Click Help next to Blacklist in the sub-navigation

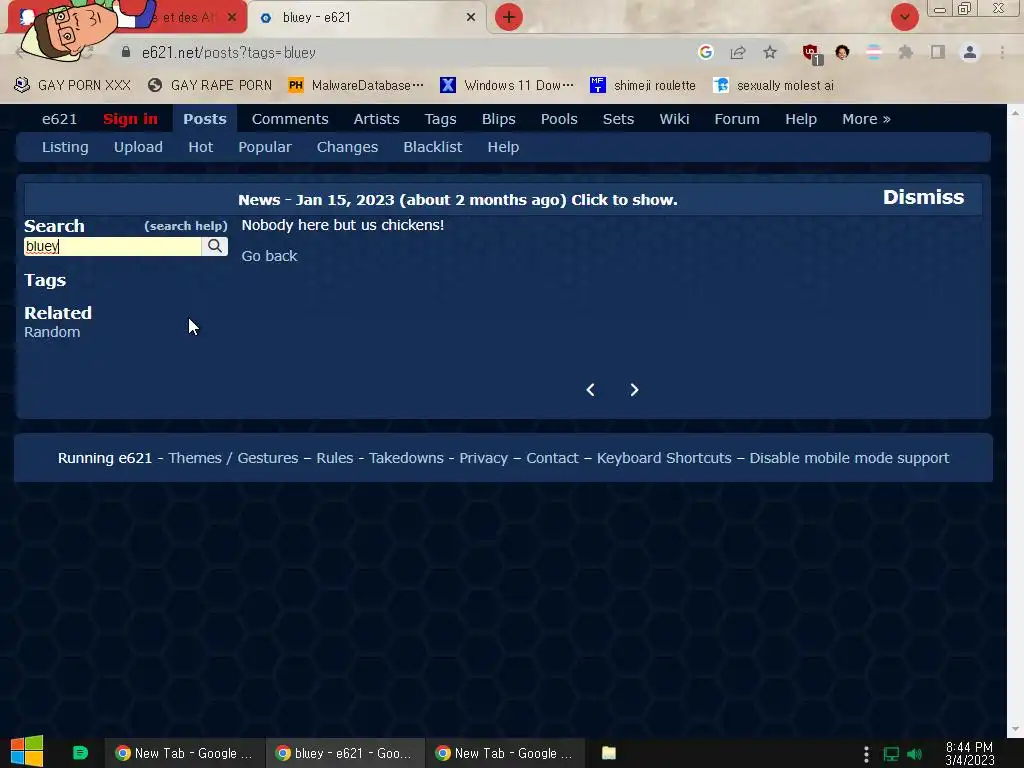[503, 147]
